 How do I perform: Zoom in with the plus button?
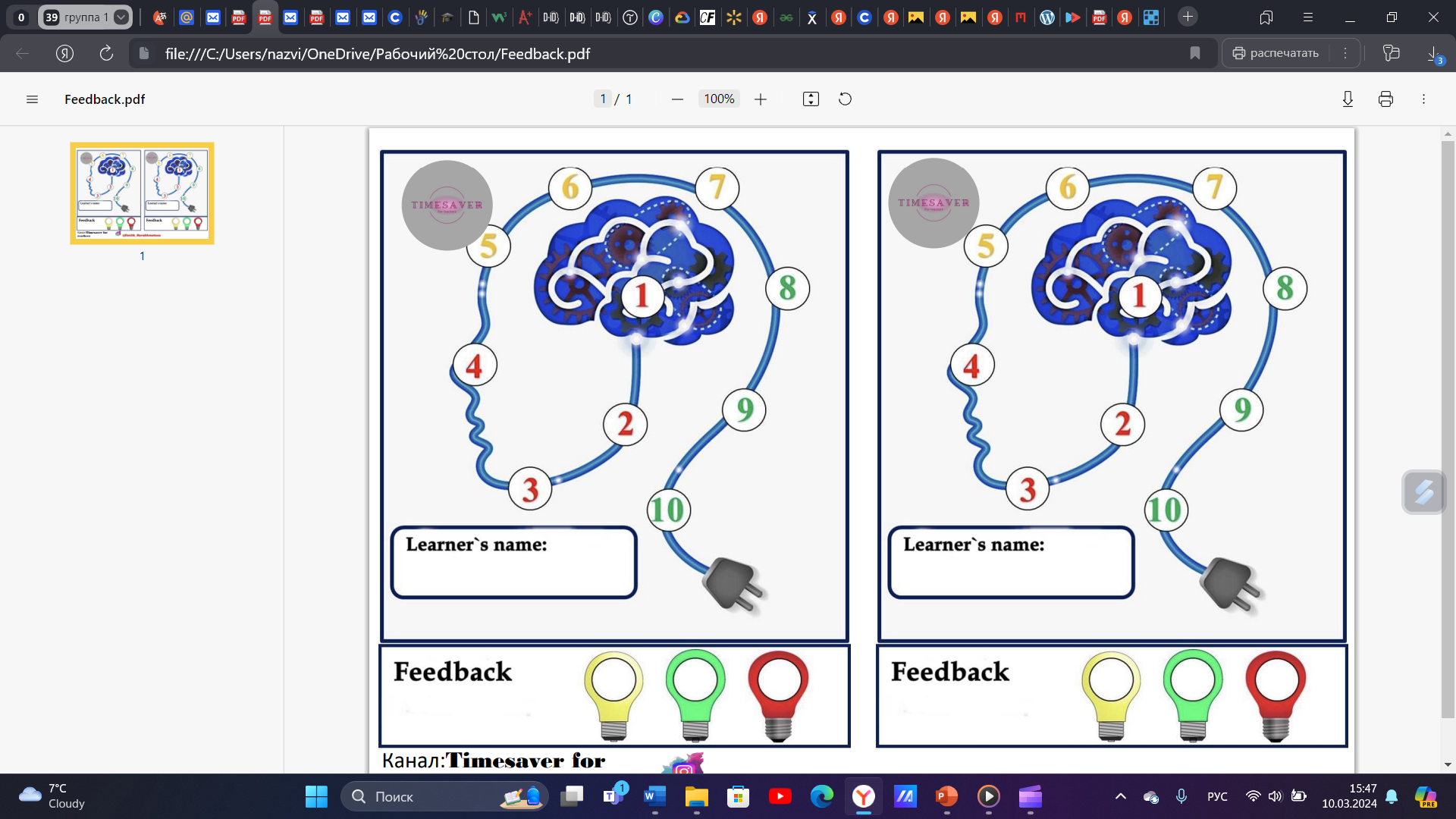tap(761, 99)
